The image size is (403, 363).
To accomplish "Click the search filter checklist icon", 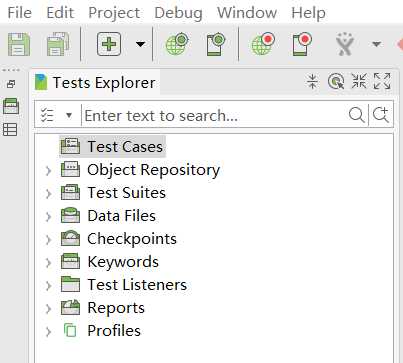I will (47, 115).
